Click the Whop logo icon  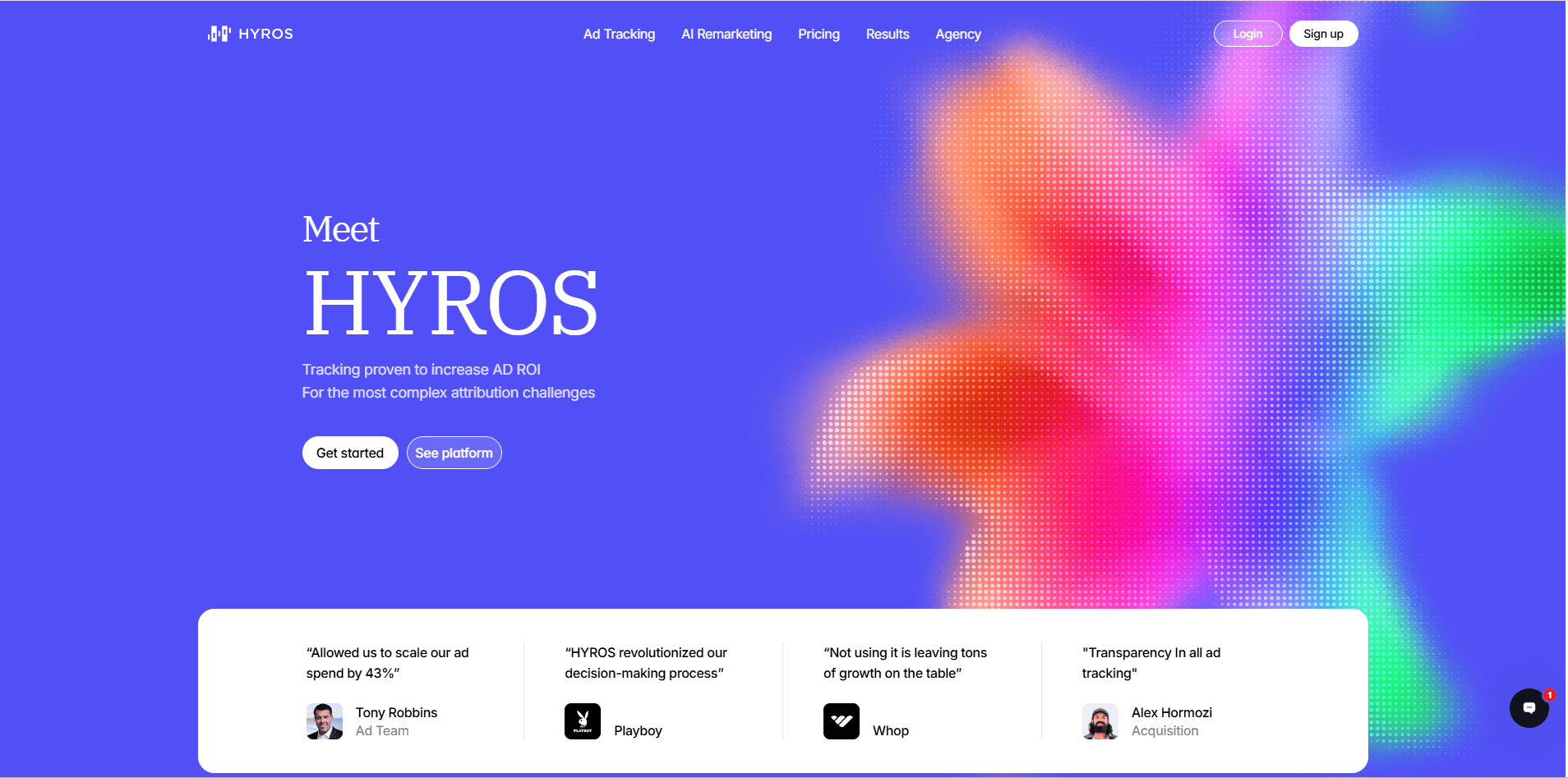[841, 721]
